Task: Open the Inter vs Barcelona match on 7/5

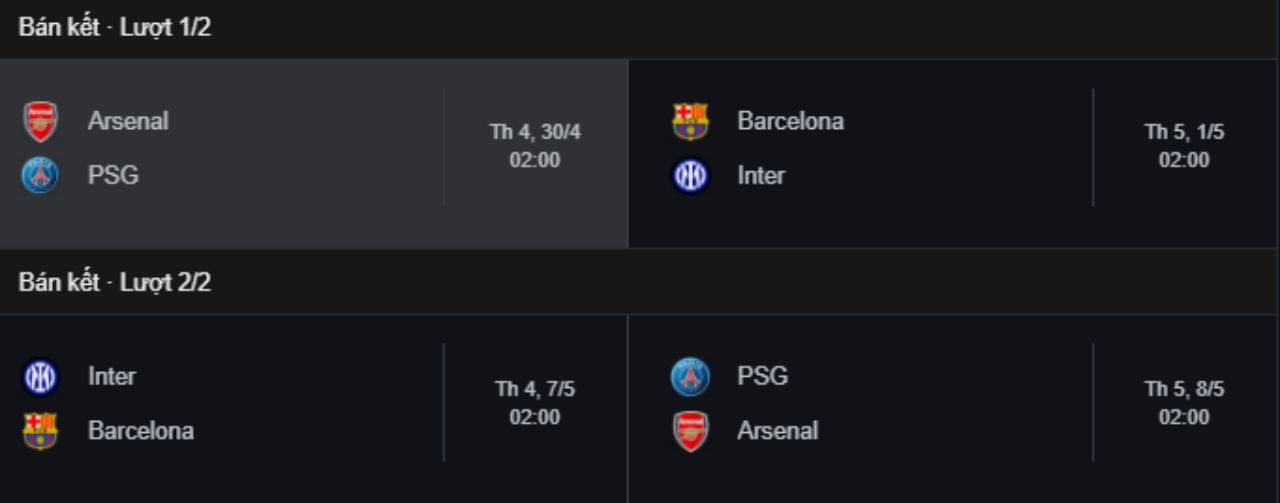Action: pos(314,409)
